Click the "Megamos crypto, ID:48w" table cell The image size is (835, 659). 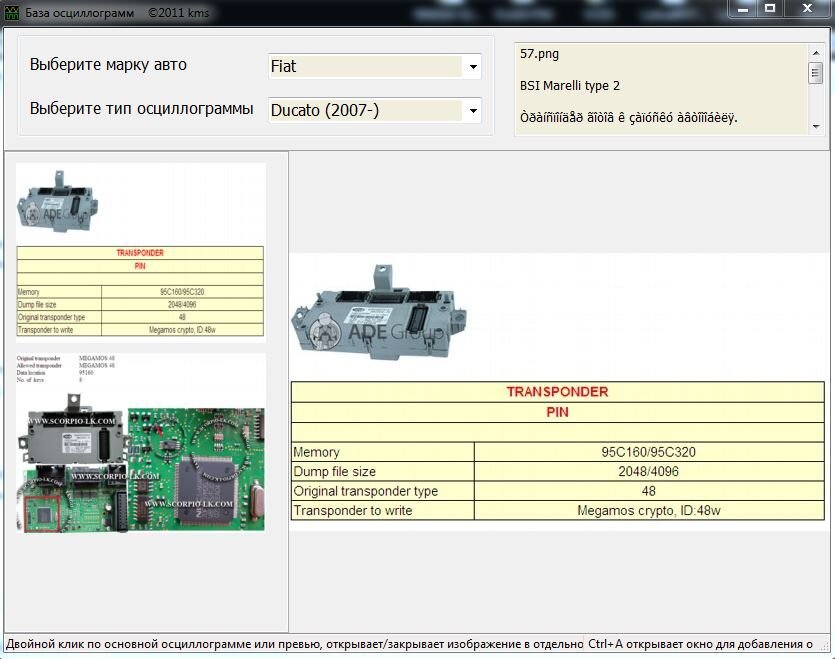[x=648, y=510]
